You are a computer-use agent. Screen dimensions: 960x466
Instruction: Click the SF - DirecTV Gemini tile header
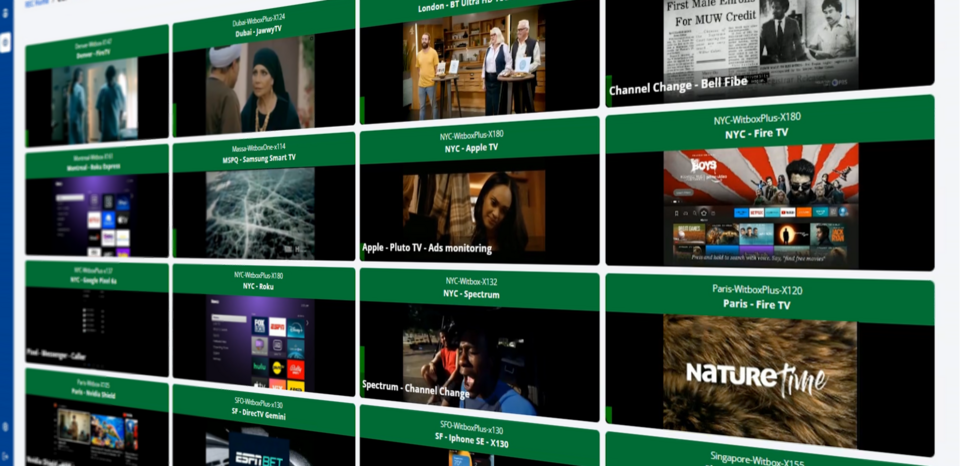click(260, 407)
